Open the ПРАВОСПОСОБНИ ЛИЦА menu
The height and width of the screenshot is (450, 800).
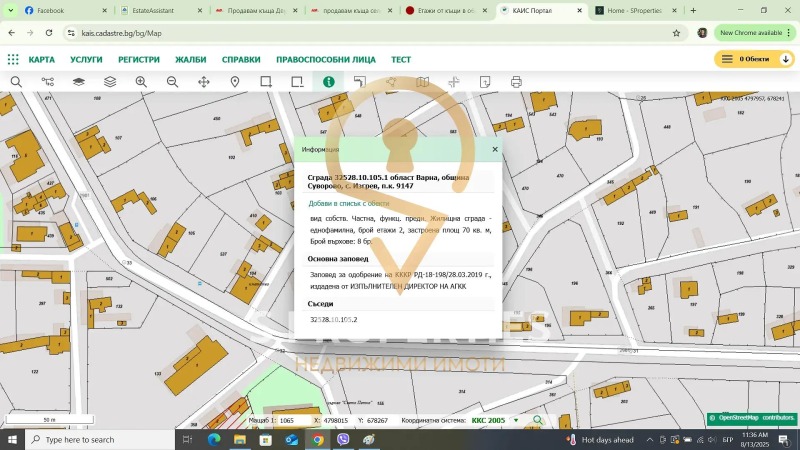[327, 60]
